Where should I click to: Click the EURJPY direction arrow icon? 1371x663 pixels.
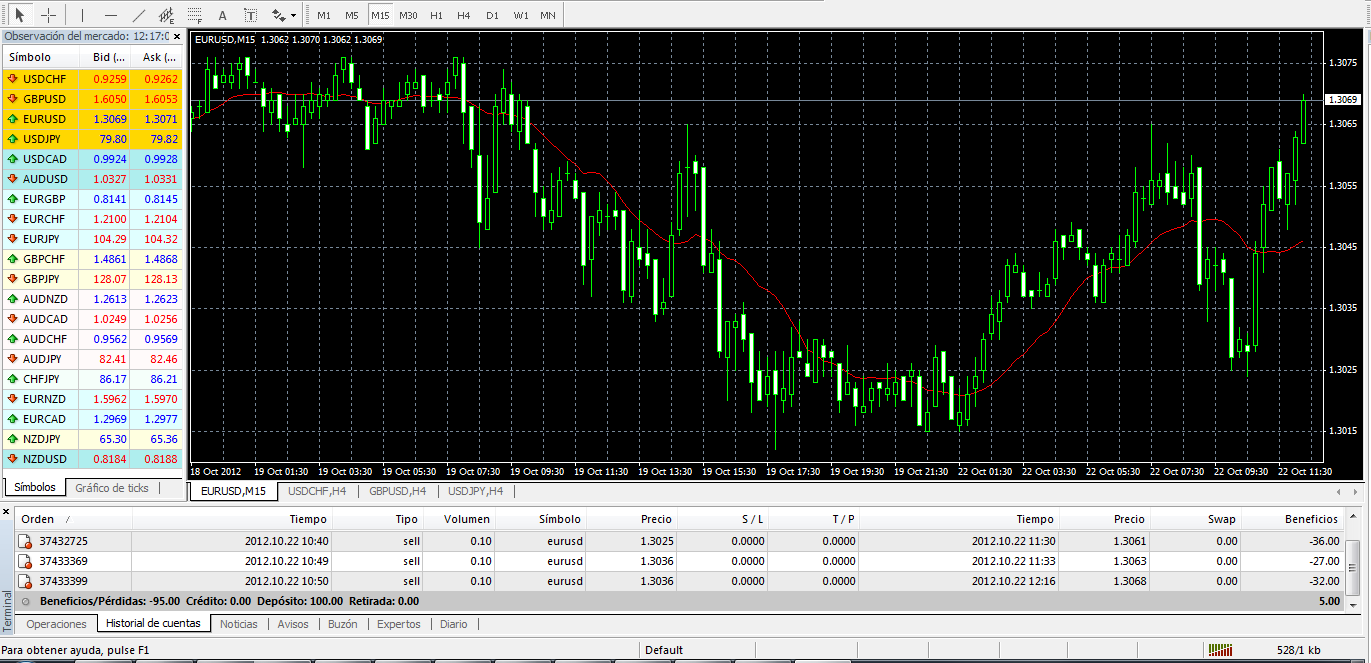coord(12,239)
